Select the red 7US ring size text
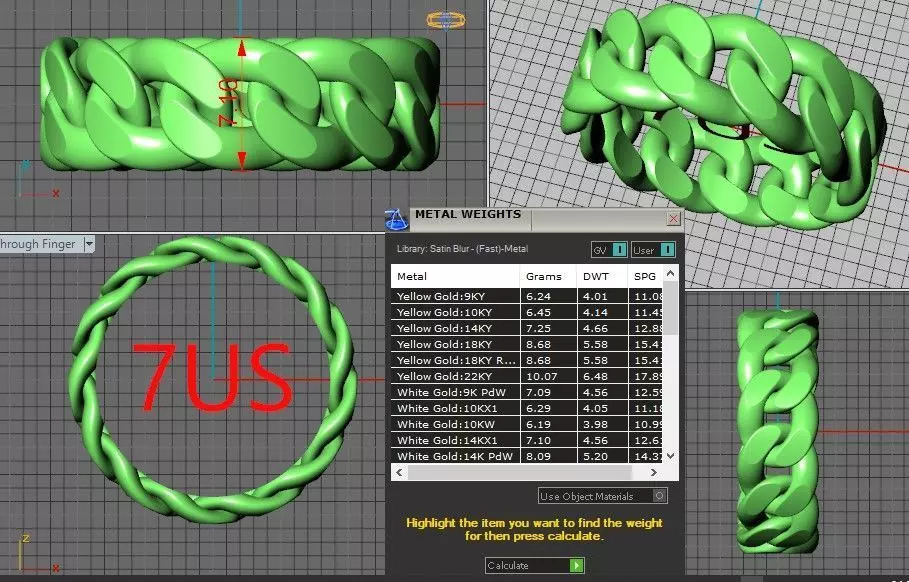Screen dimensions: 909x582 [x=212, y=377]
